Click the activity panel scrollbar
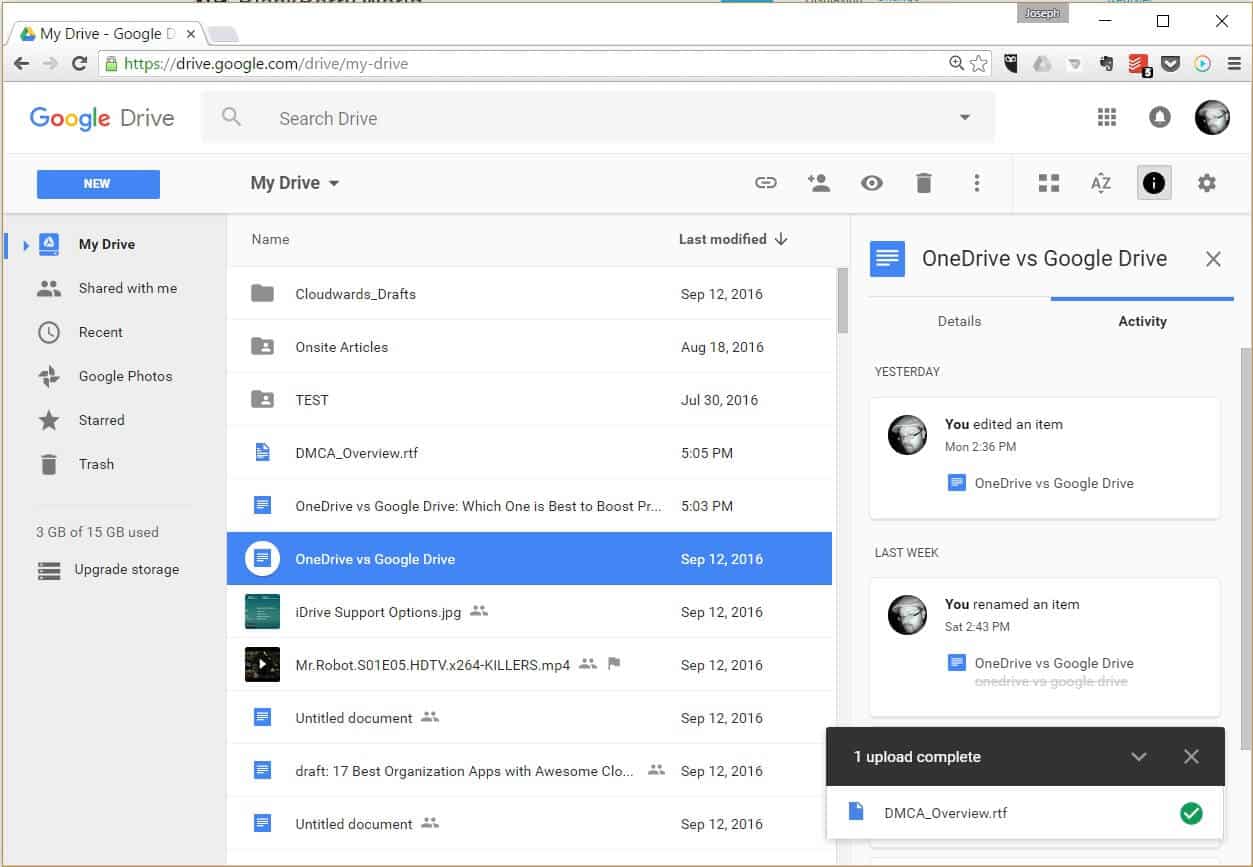The image size is (1253, 867). coord(1245,548)
